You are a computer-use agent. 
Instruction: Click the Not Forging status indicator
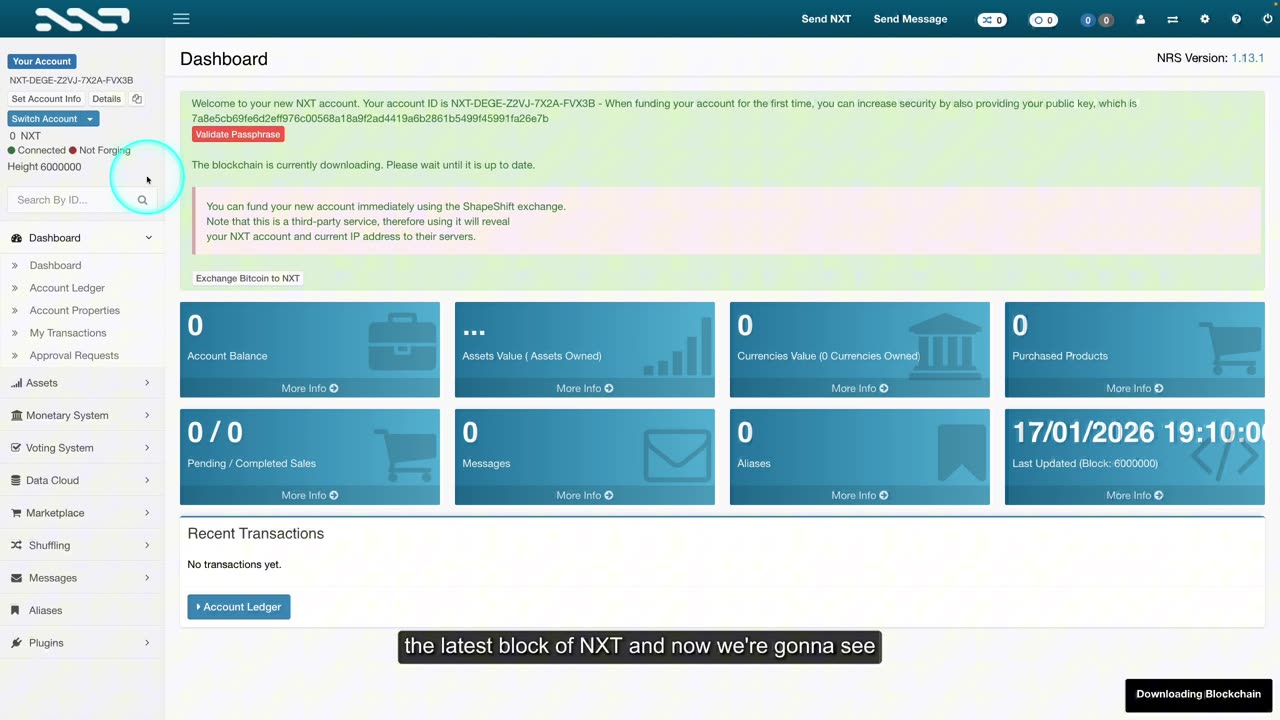[x=100, y=150]
